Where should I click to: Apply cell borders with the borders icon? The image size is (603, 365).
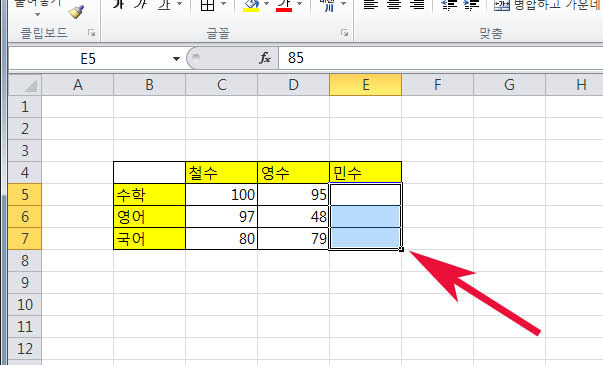(x=208, y=5)
